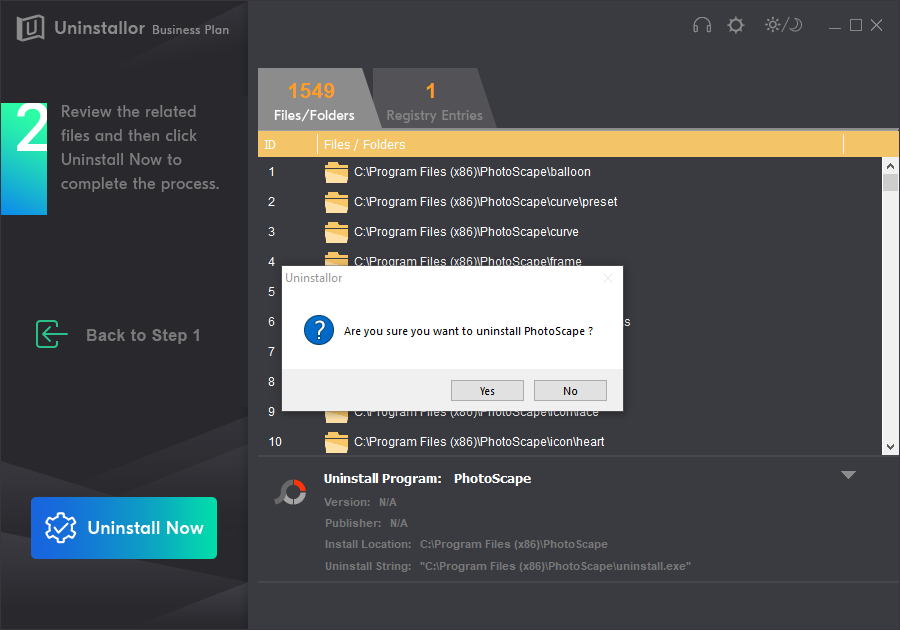
Task: Click the Uninstall Now button
Action: click(x=124, y=528)
